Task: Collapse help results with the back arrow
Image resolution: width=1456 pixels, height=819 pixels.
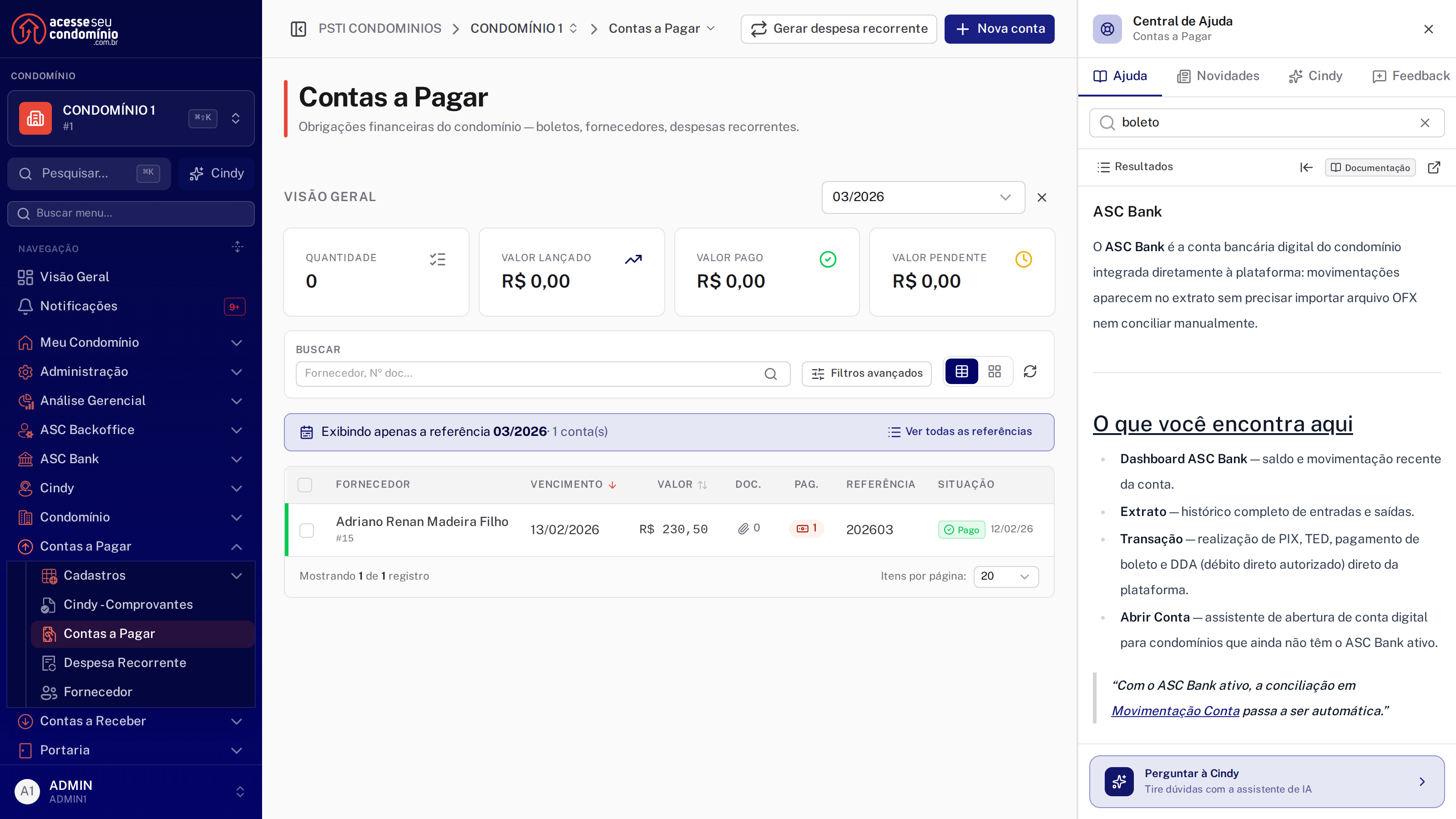Action: pyautogui.click(x=1306, y=167)
